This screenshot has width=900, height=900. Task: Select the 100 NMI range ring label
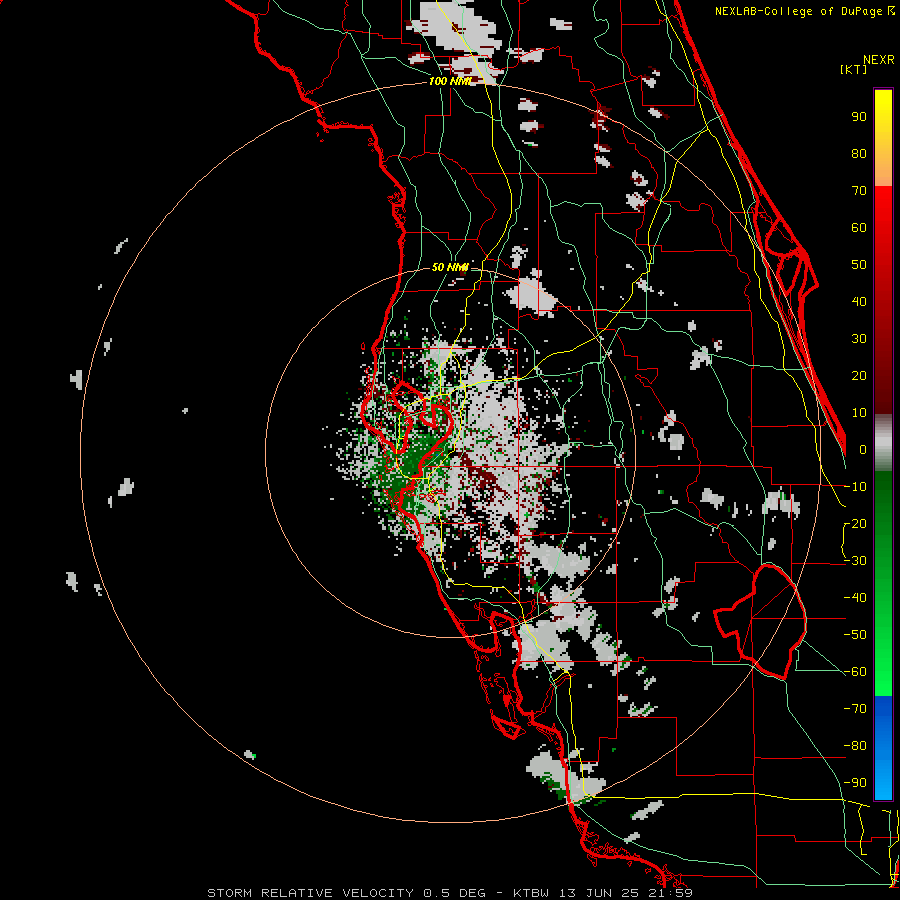(450, 81)
